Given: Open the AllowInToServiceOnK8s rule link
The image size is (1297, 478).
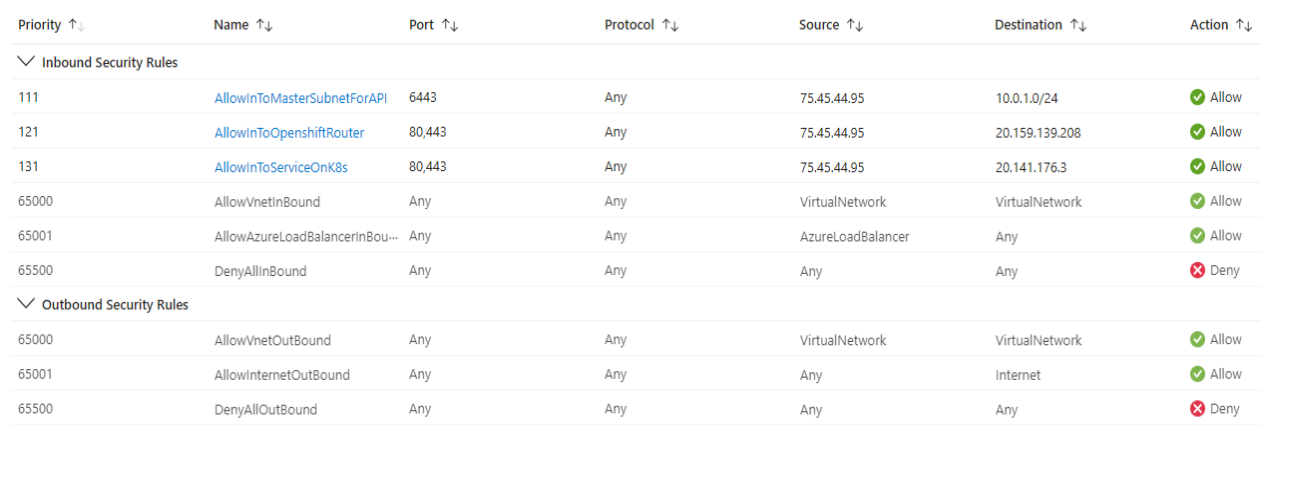Looking at the screenshot, I should pos(281,167).
